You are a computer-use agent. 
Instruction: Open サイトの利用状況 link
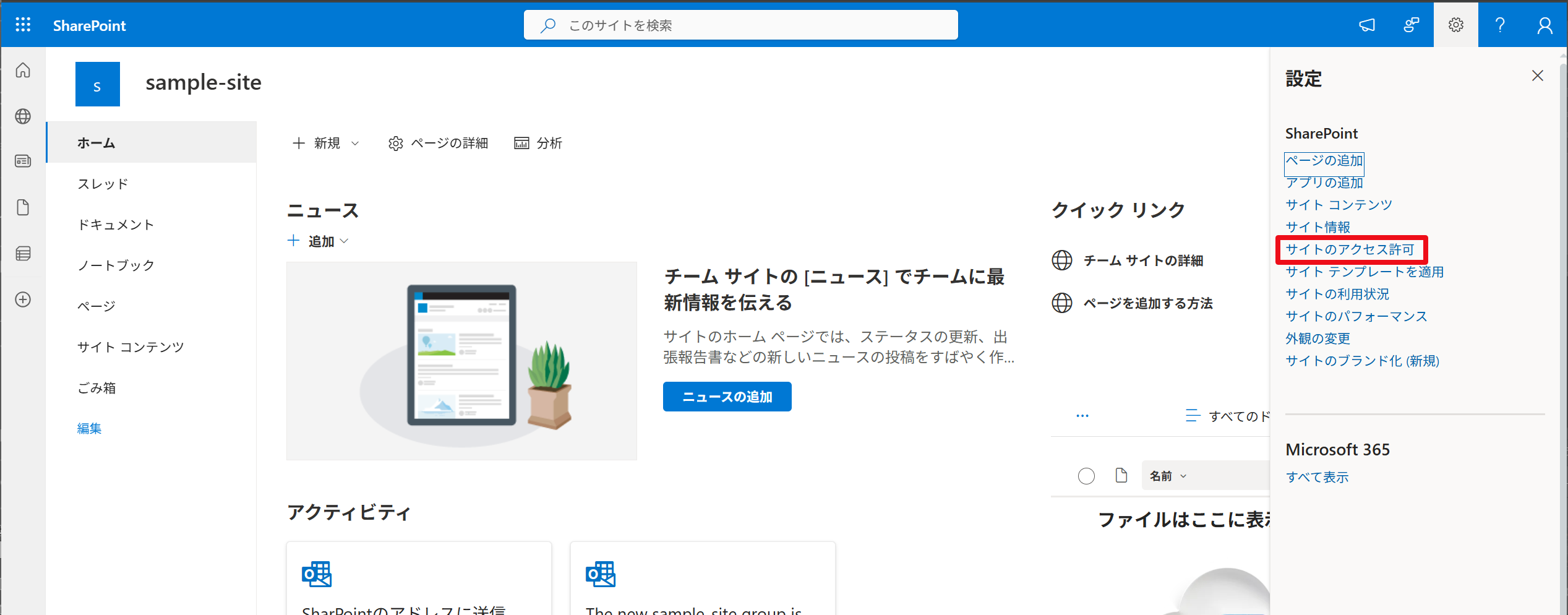click(1337, 294)
